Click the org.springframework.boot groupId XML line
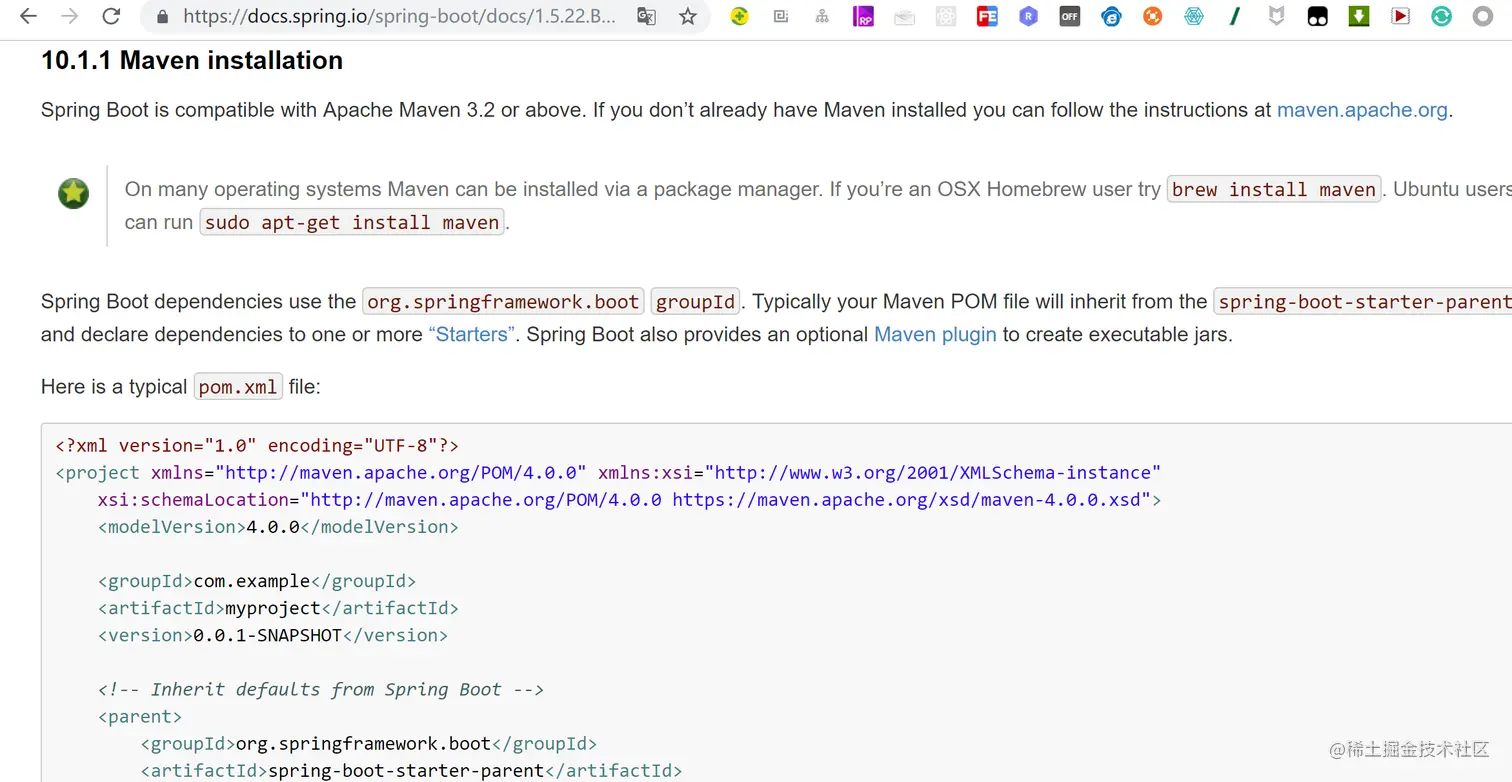The width and height of the screenshot is (1512, 782). tap(369, 743)
